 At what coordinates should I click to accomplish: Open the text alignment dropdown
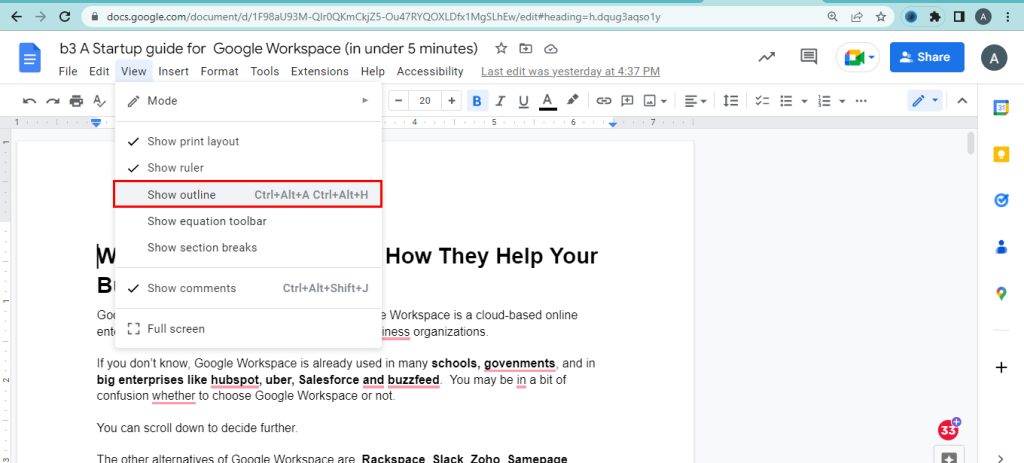pos(695,101)
